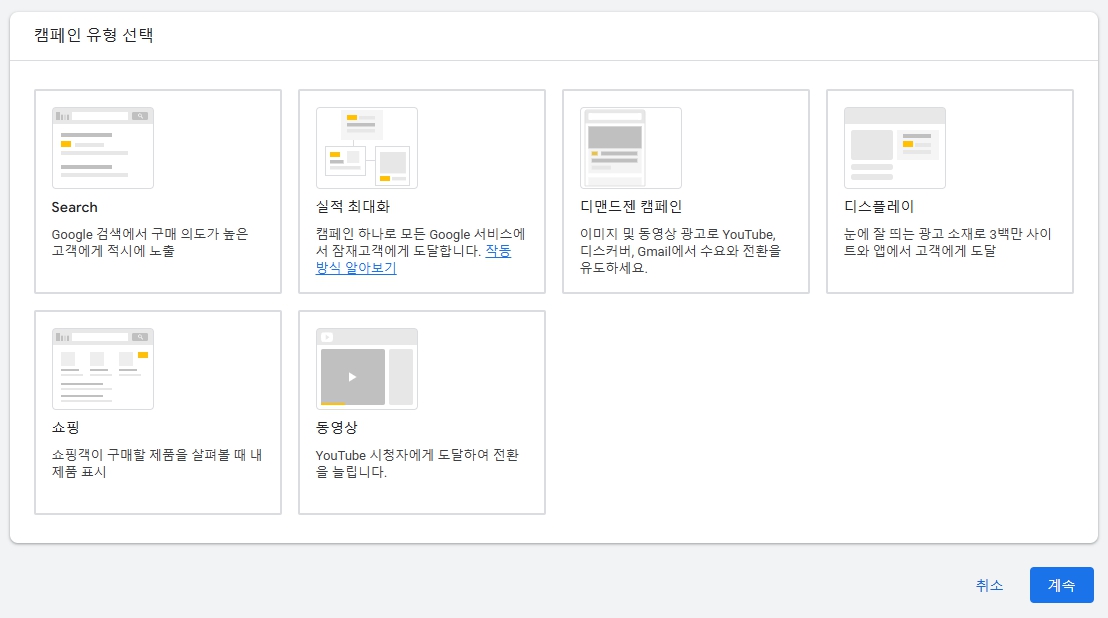Choose the 동영상 card title
This screenshot has height=618, width=1108.
pos(336,427)
